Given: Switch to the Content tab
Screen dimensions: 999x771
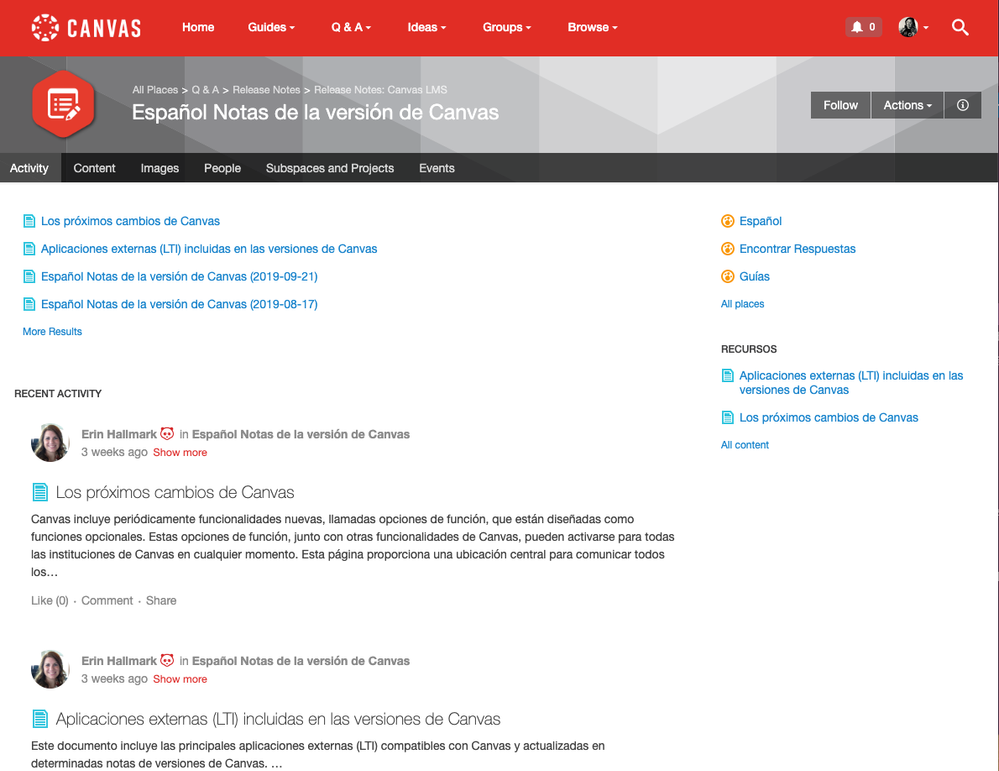Looking at the screenshot, I should tap(94, 168).
